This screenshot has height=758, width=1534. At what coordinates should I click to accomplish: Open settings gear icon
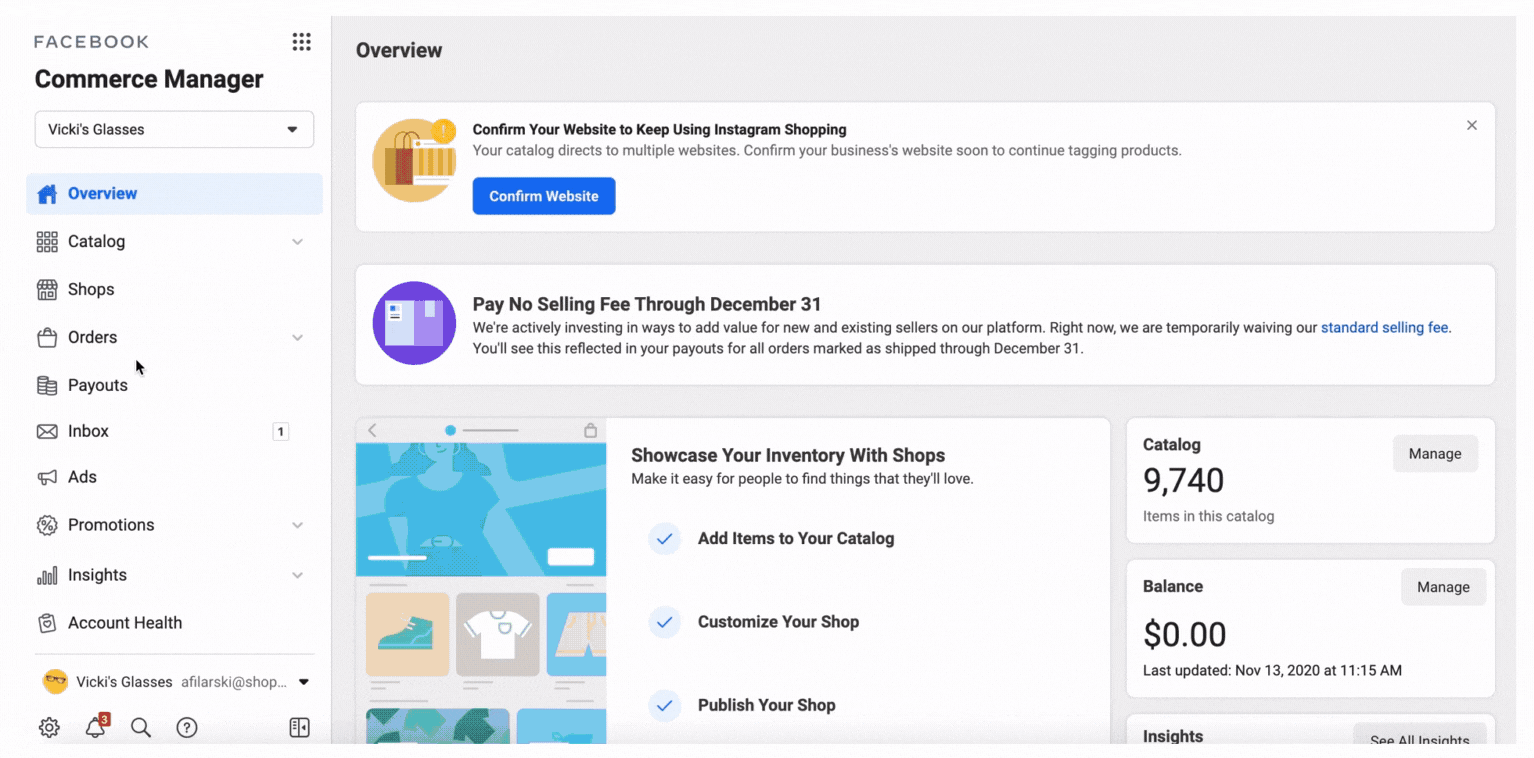(x=49, y=728)
